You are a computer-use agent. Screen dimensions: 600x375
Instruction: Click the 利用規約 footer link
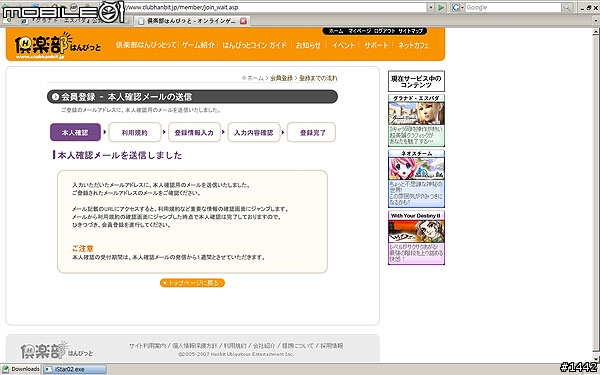235,346
